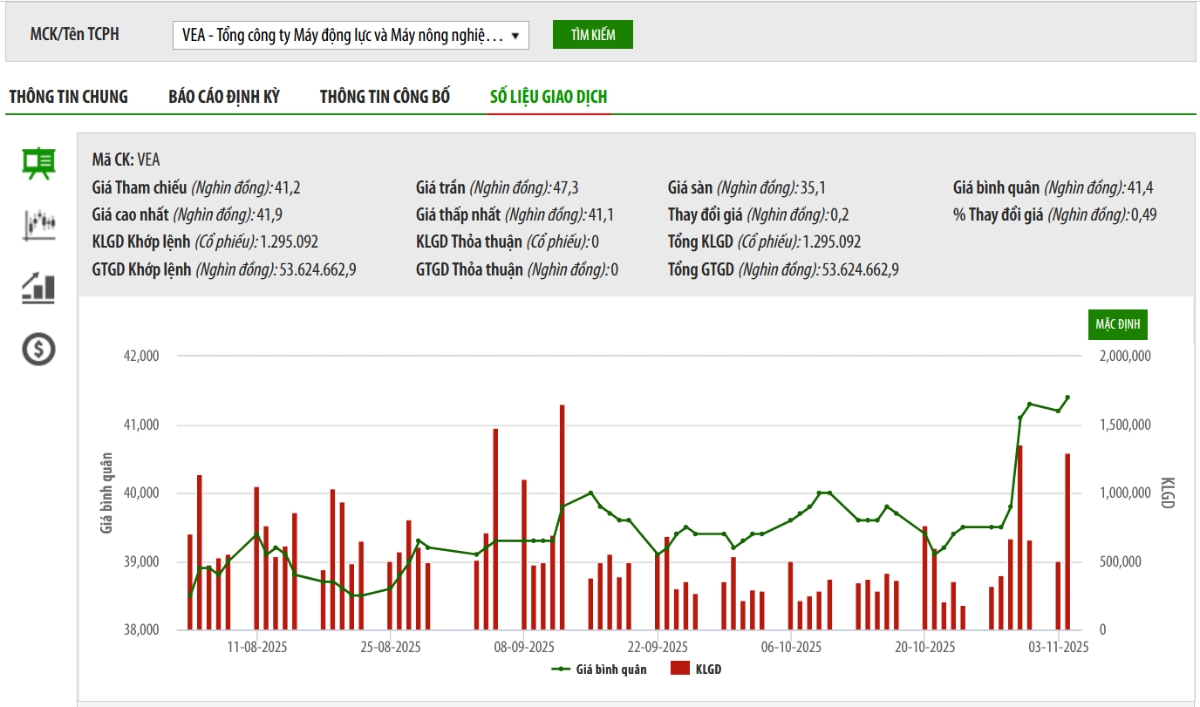The image size is (1200, 707).
Task: Click the red KLGD legend color square
Action: pos(680,669)
